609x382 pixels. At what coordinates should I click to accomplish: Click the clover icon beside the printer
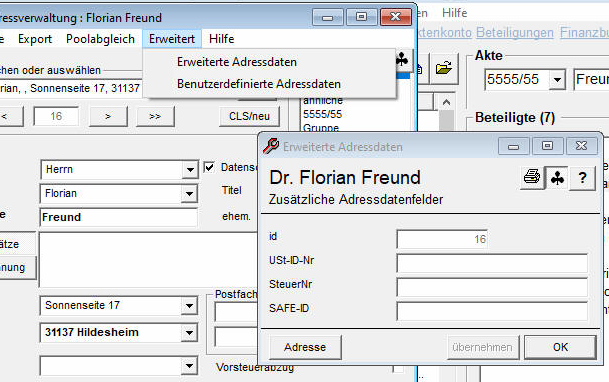(557, 178)
